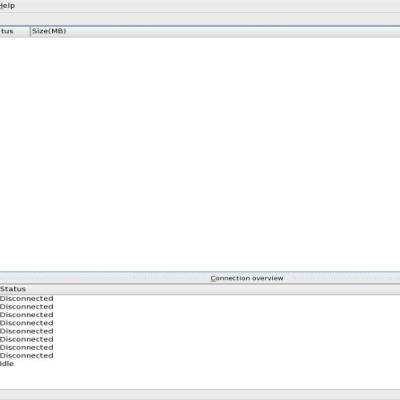Toggle the Connection overview panel bar
The height and width of the screenshot is (400, 400).
click(x=200, y=278)
